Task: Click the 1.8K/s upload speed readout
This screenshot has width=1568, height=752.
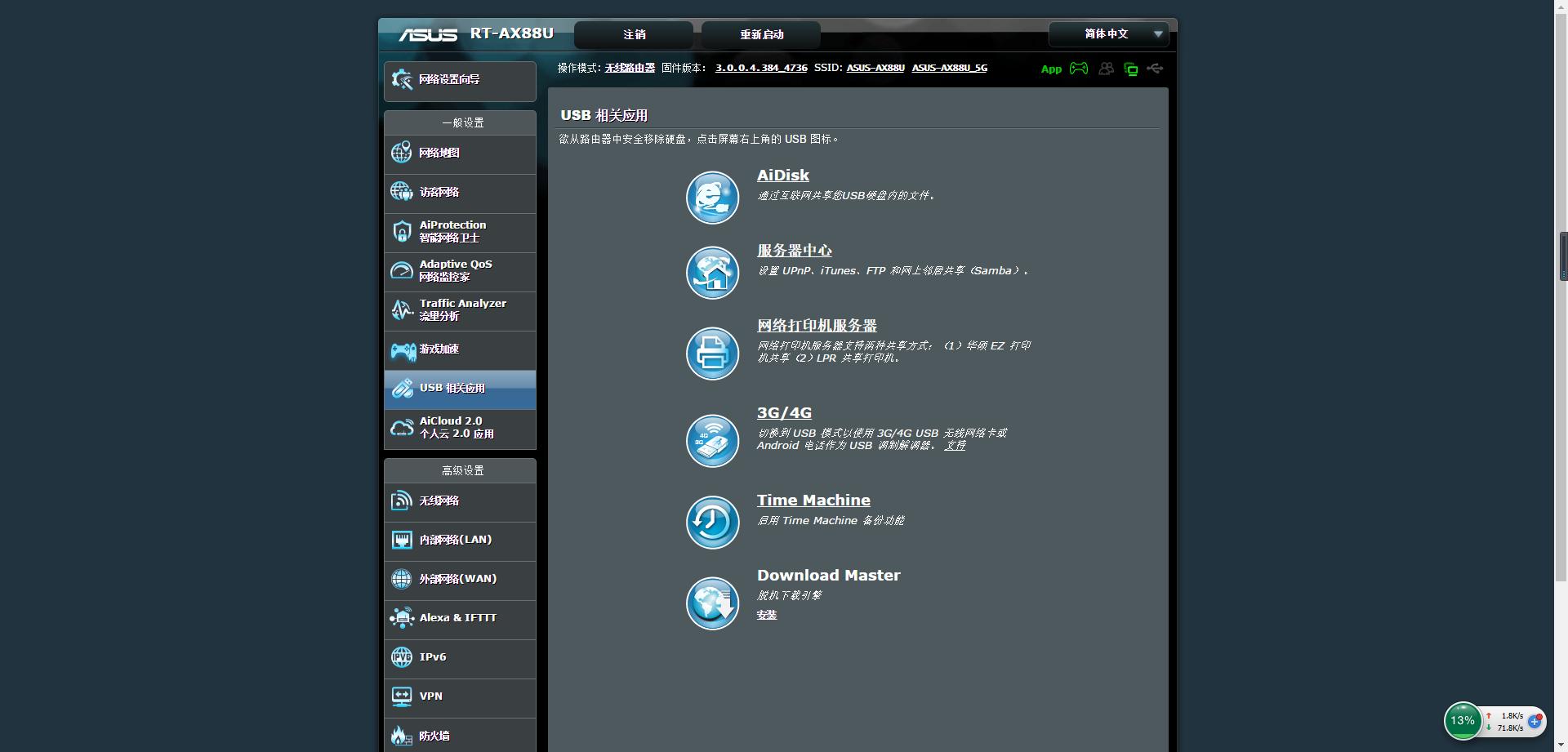Action: (x=1512, y=716)
